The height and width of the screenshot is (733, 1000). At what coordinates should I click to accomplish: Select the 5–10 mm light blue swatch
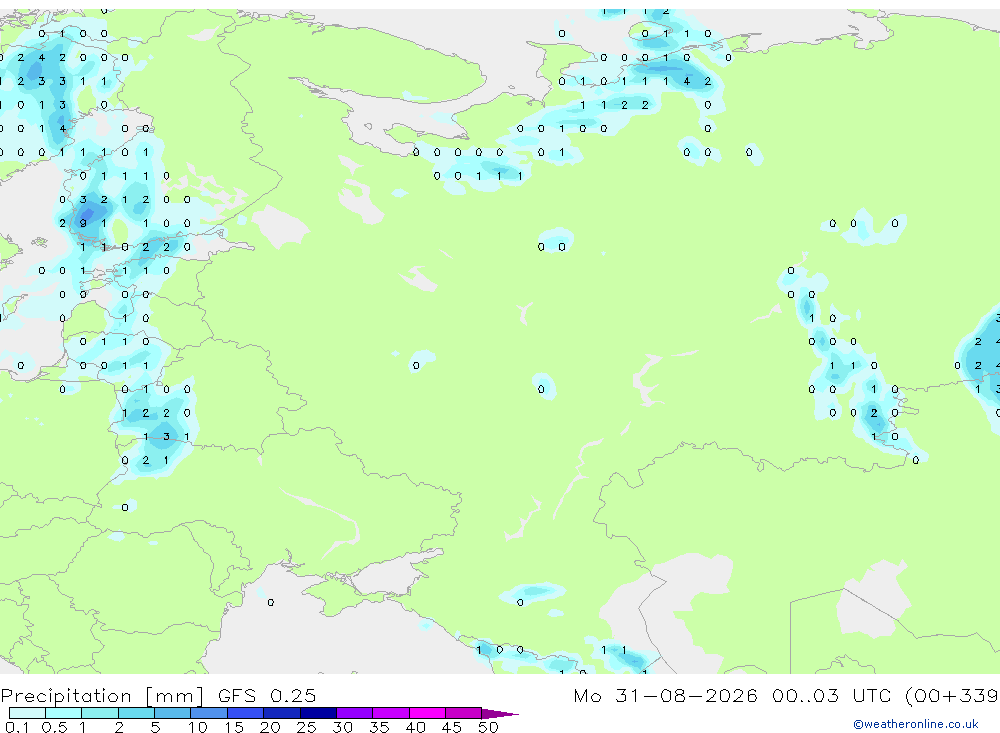173,713
